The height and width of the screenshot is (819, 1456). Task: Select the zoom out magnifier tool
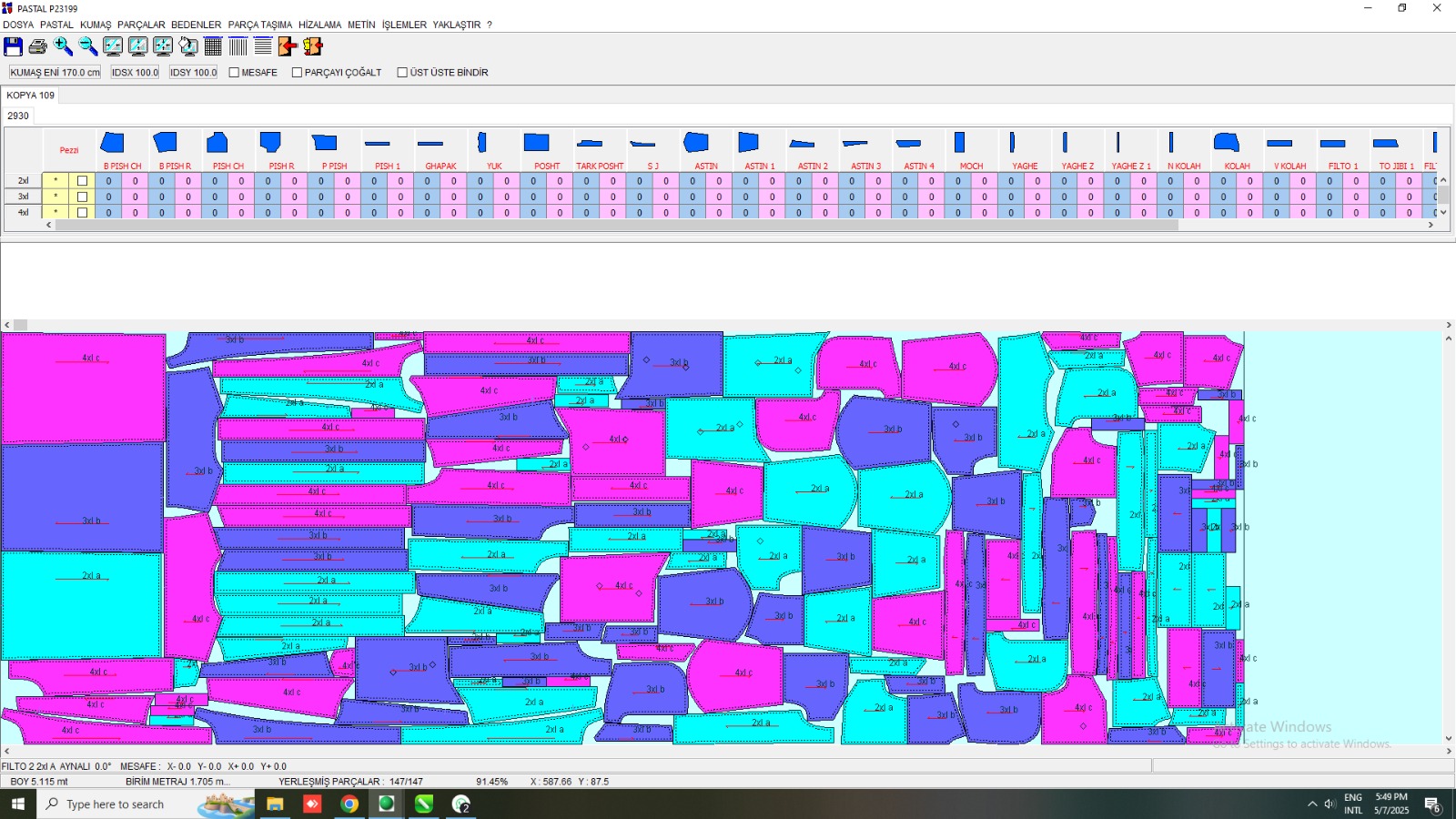(x=87, y=46)
